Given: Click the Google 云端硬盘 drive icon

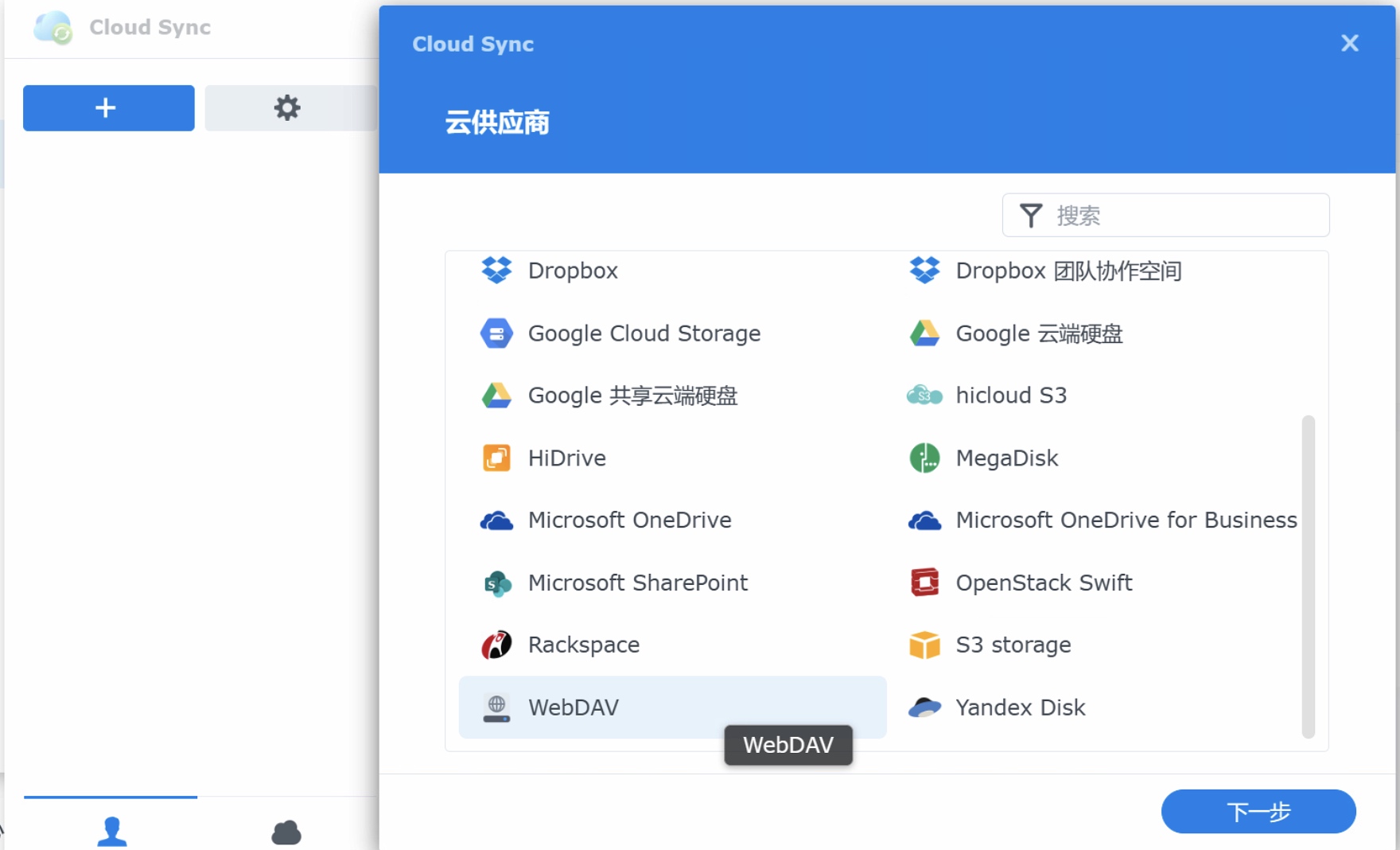Looking at the screenshot, I should coord(924,333).
